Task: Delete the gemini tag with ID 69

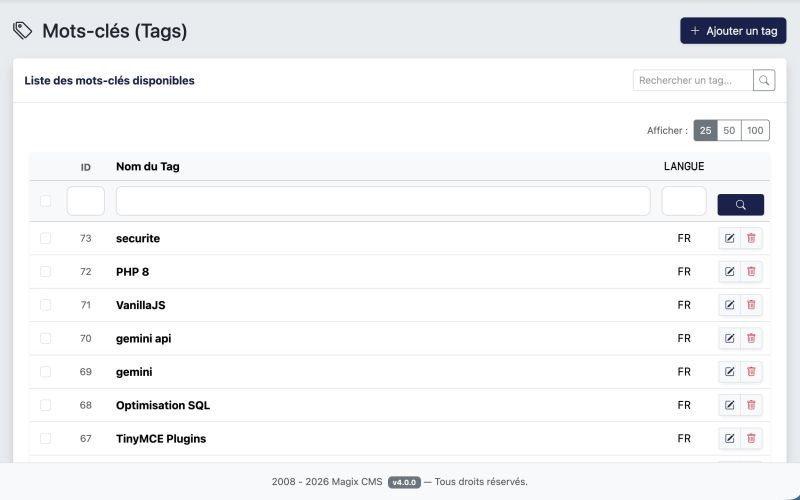Action: tap(751, 372)
